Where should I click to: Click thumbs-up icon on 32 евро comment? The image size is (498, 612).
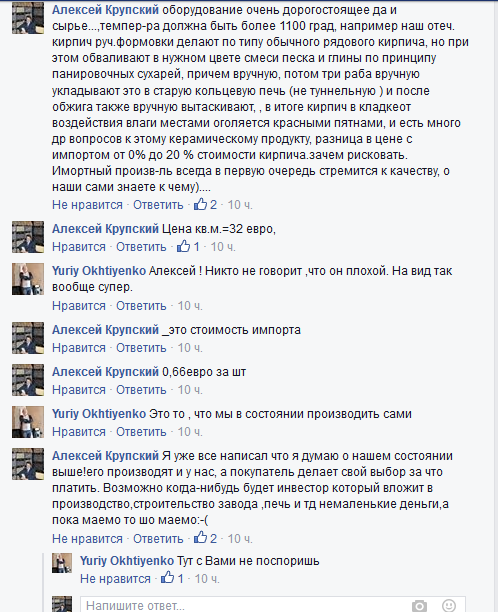(x=183, y=246)
